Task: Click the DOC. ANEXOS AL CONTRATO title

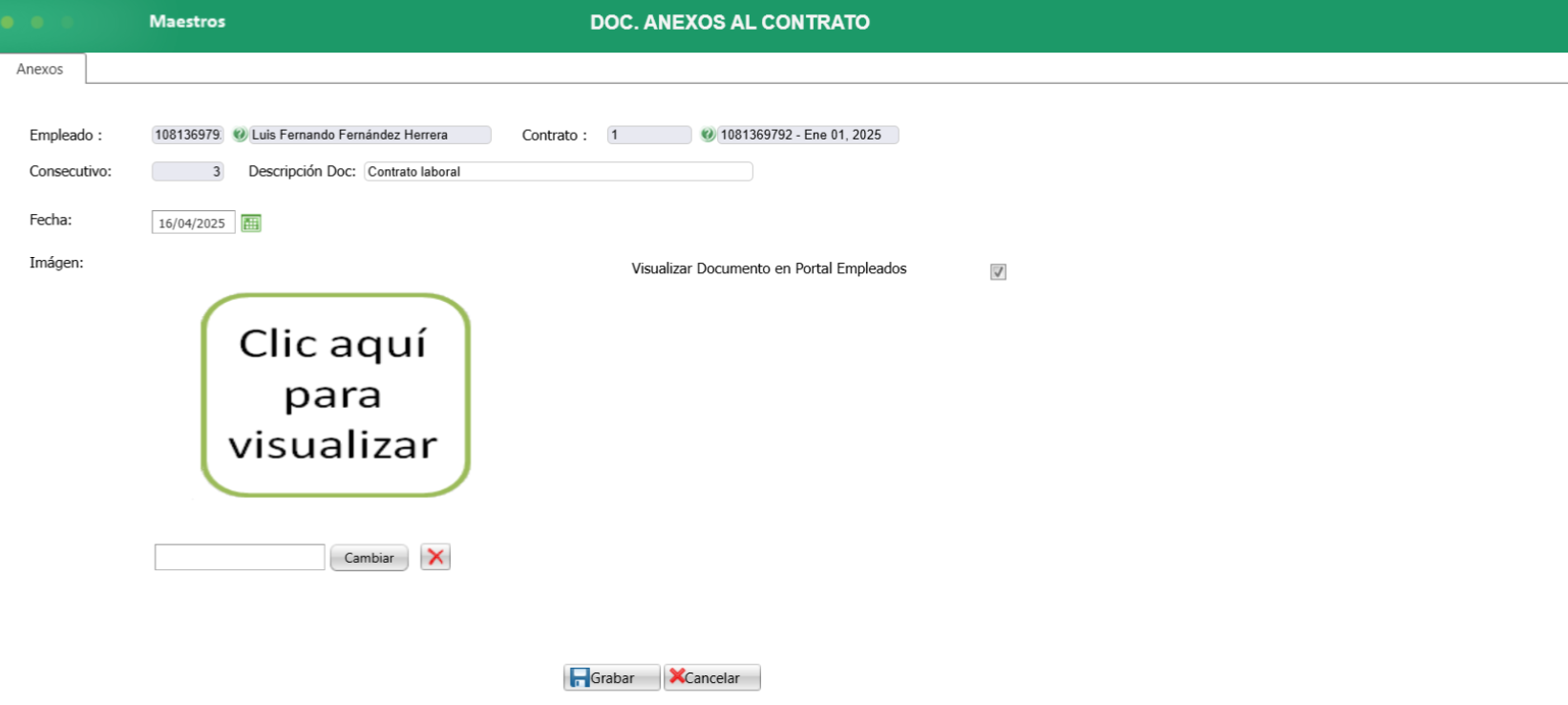Action: (x=730, y=22)
